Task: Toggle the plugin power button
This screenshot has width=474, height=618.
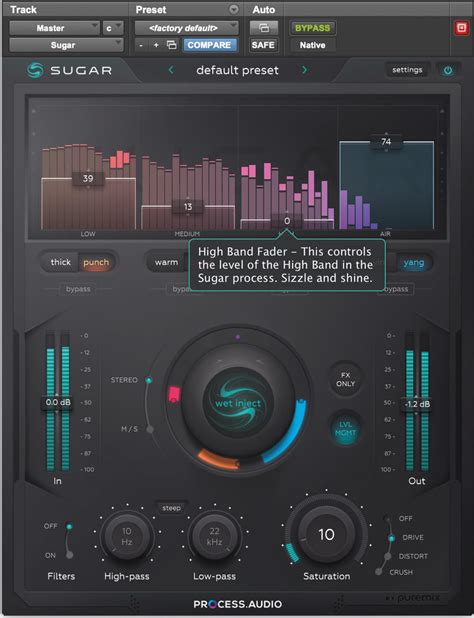Action: (x=448, y=71)
